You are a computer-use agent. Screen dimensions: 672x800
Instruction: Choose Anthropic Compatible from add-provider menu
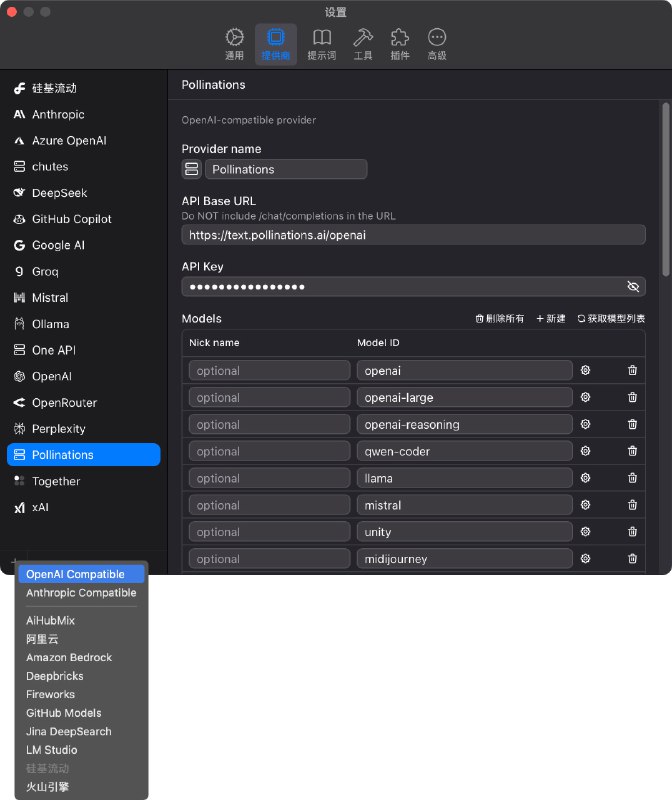[81, 593]
